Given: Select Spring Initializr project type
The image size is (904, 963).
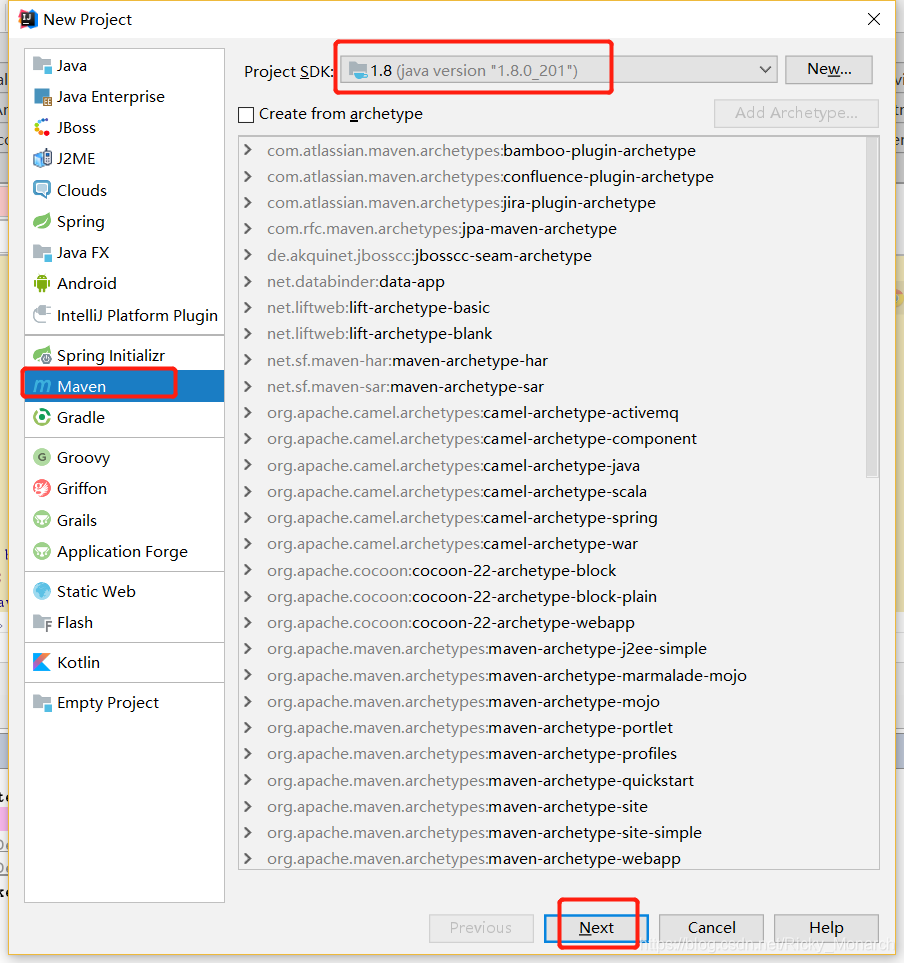Looking at the screenshot, I should pos(125,355).
